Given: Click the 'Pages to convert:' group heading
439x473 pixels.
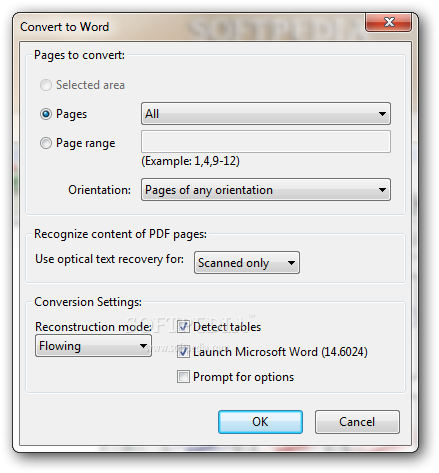Looking at the screenshot, I should (x=79, y=55).
